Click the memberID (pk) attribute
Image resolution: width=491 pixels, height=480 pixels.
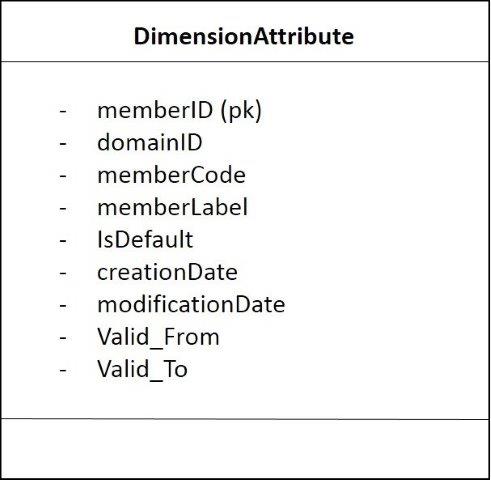[x=180, y=110]
